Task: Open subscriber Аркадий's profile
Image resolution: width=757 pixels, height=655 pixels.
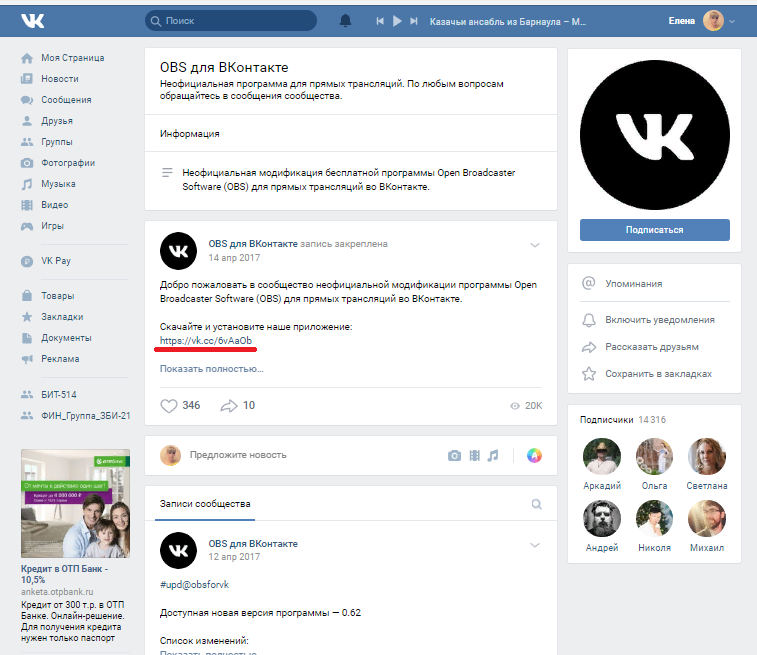Action: (602, 457)
